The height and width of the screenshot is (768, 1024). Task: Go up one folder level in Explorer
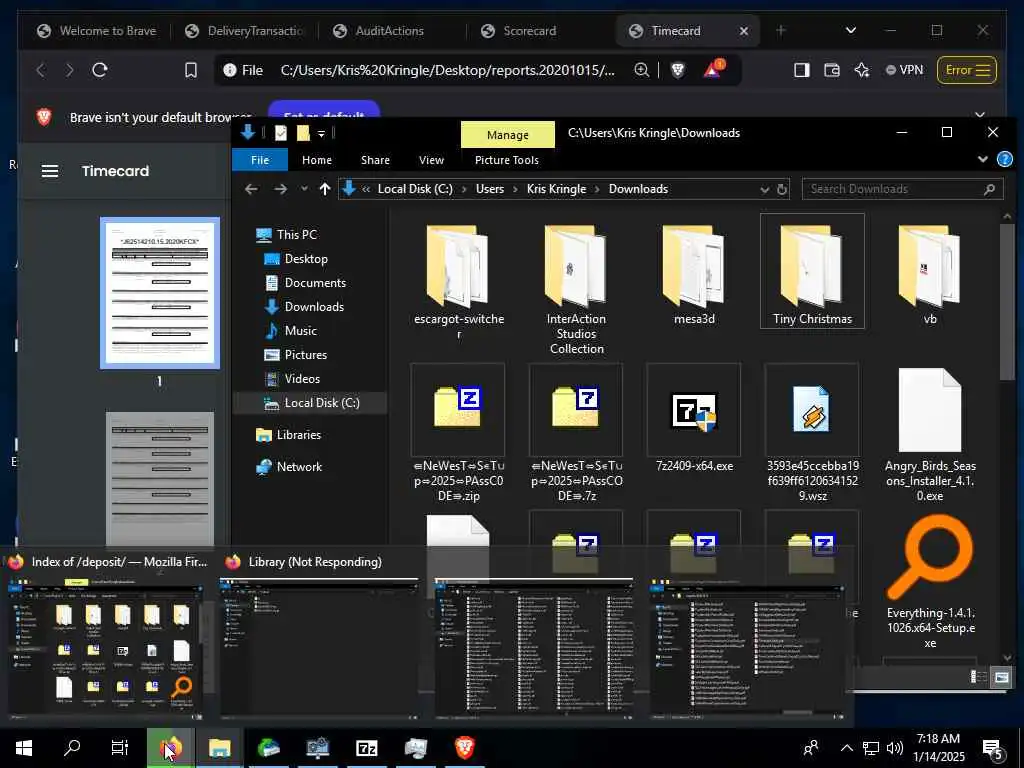[x=325, y=189]
